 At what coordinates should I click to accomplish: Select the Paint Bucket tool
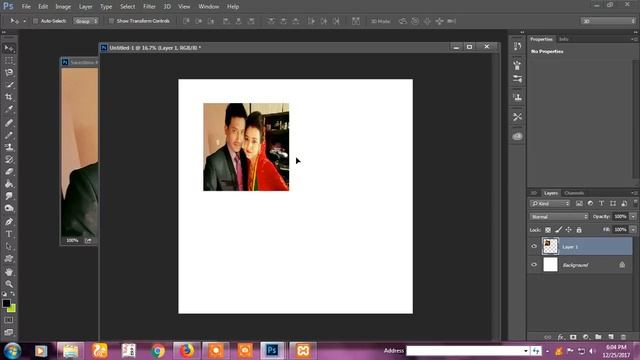[9, 184]
